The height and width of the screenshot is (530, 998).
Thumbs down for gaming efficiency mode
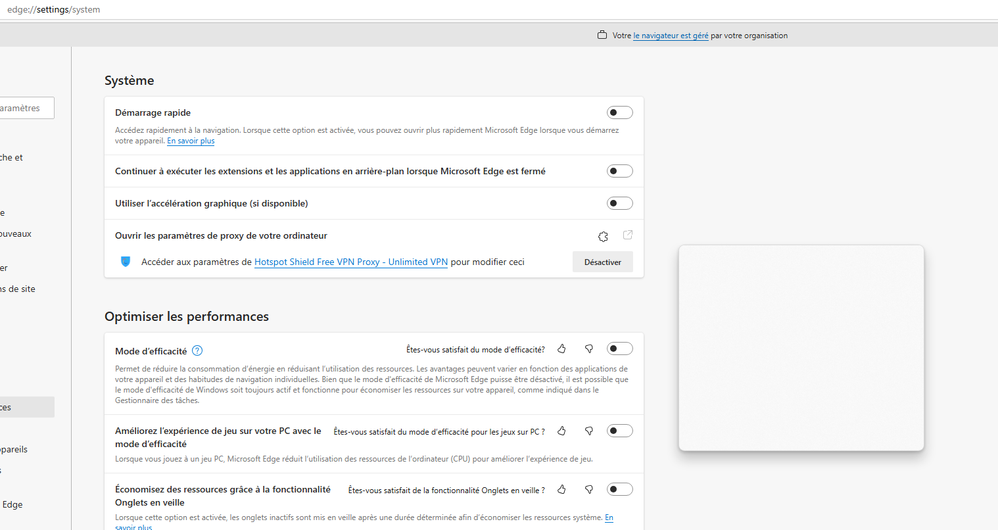pyautogui.click(x=589, y=431)
